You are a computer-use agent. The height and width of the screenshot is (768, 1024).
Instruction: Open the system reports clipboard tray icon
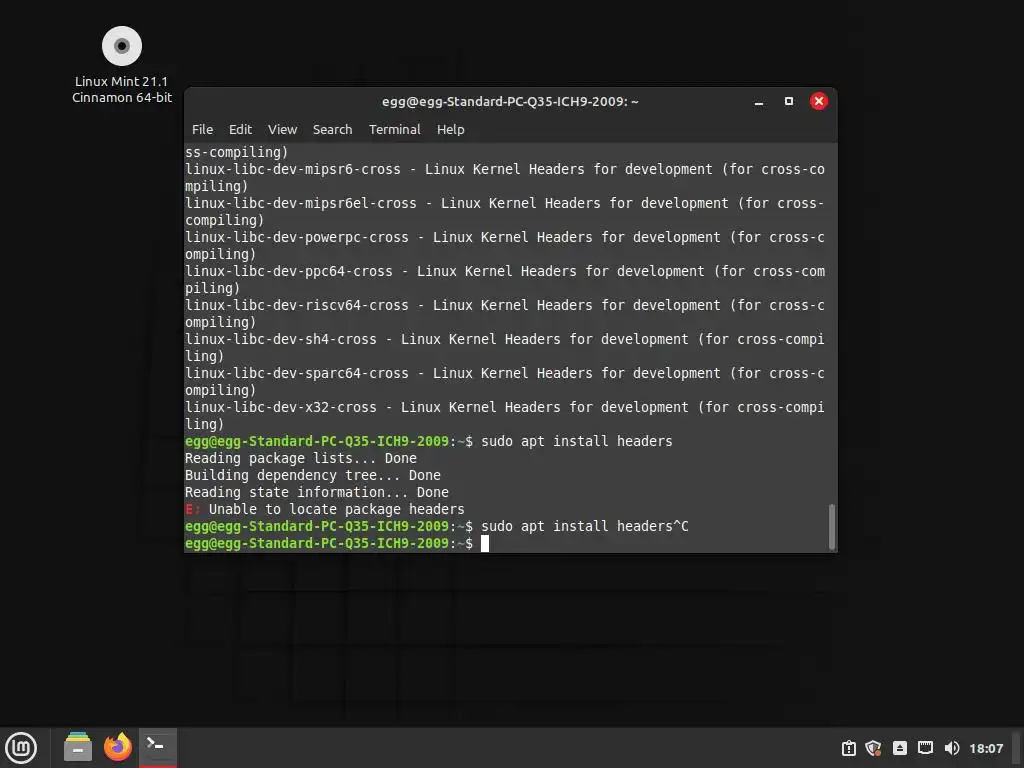848,748
